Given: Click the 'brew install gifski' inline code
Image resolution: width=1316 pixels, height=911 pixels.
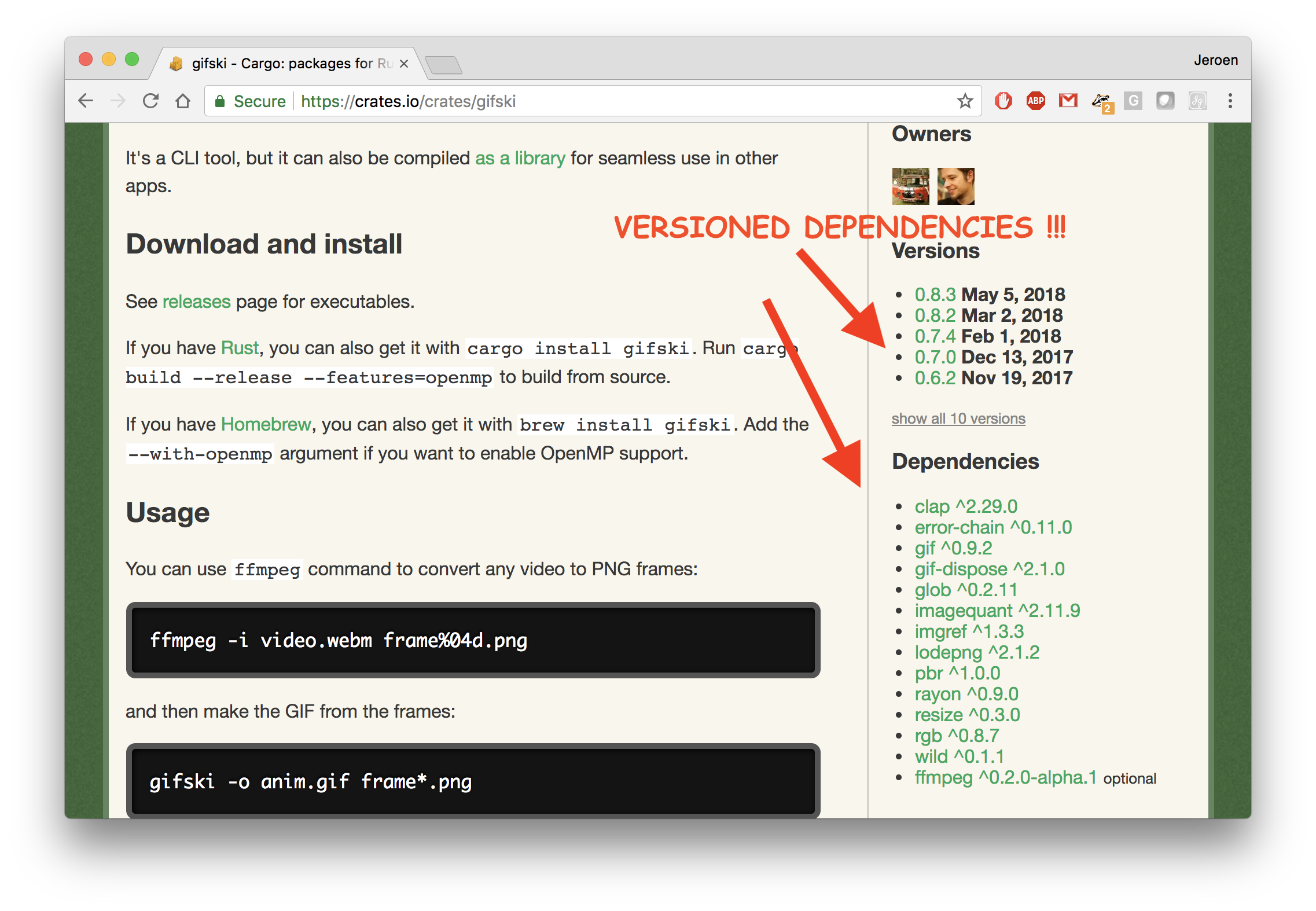Looking at the screenshot, I should [x=625, y=425].
